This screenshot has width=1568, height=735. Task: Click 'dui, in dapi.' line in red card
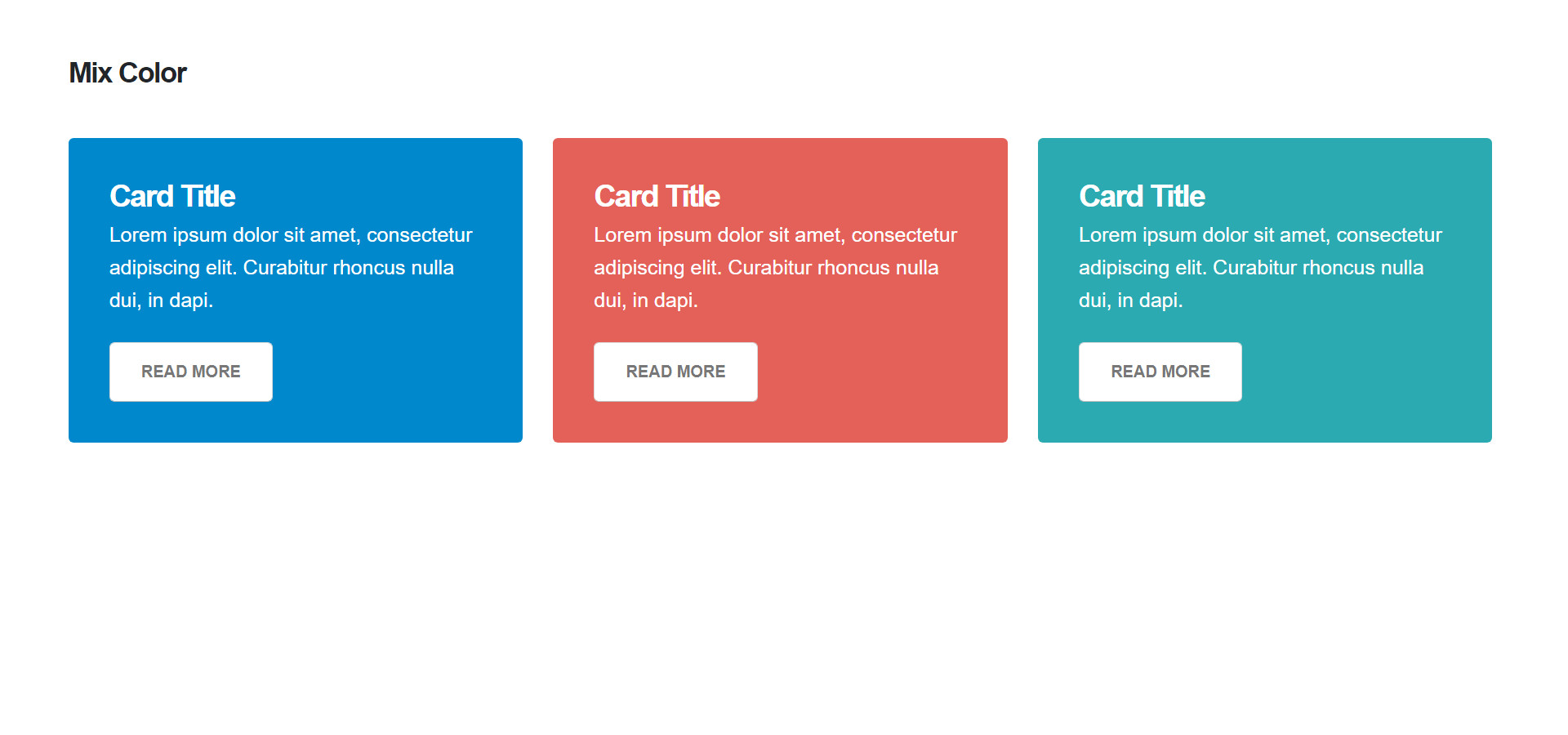point(646,301)
